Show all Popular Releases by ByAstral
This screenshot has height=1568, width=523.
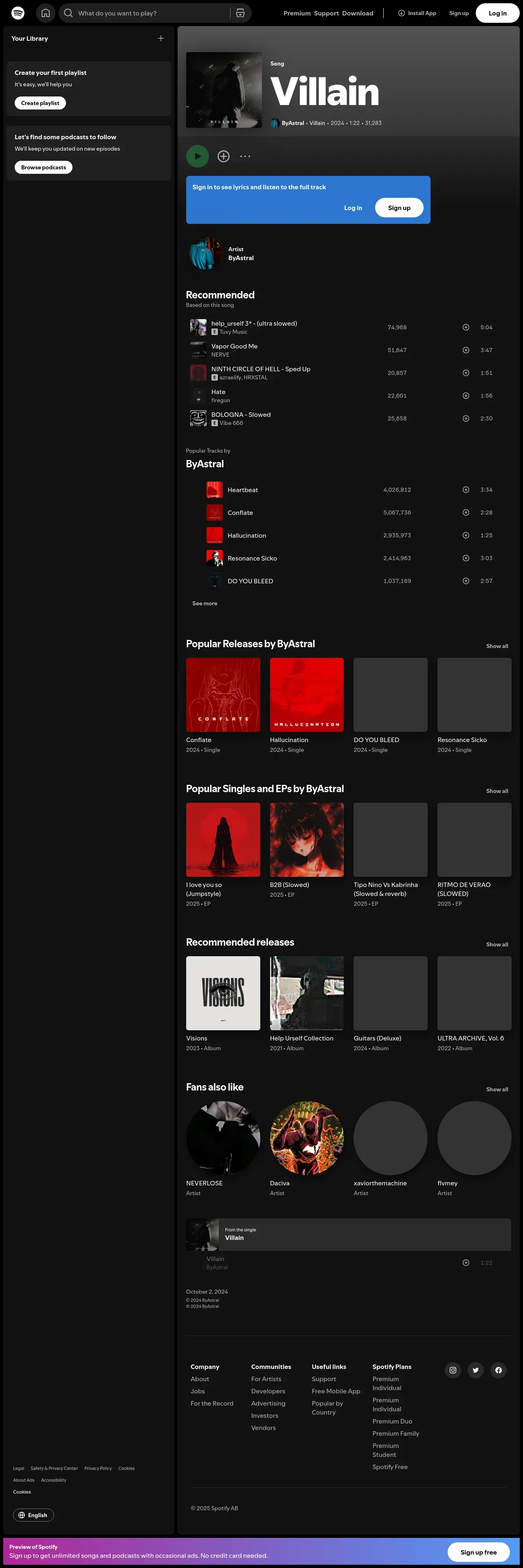[x=497, y=646]
